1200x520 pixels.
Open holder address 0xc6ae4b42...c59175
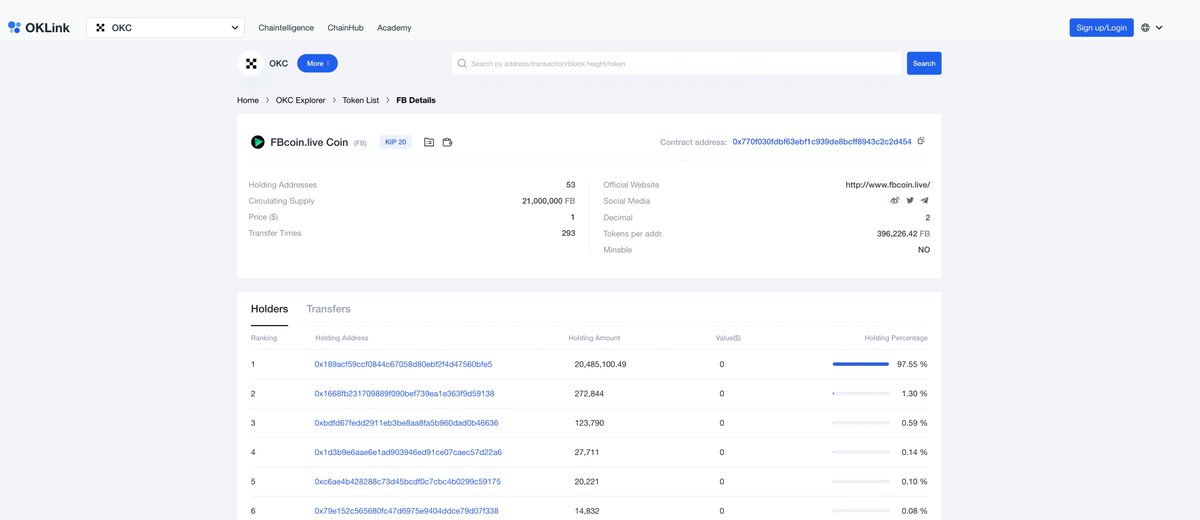(407, 482)
